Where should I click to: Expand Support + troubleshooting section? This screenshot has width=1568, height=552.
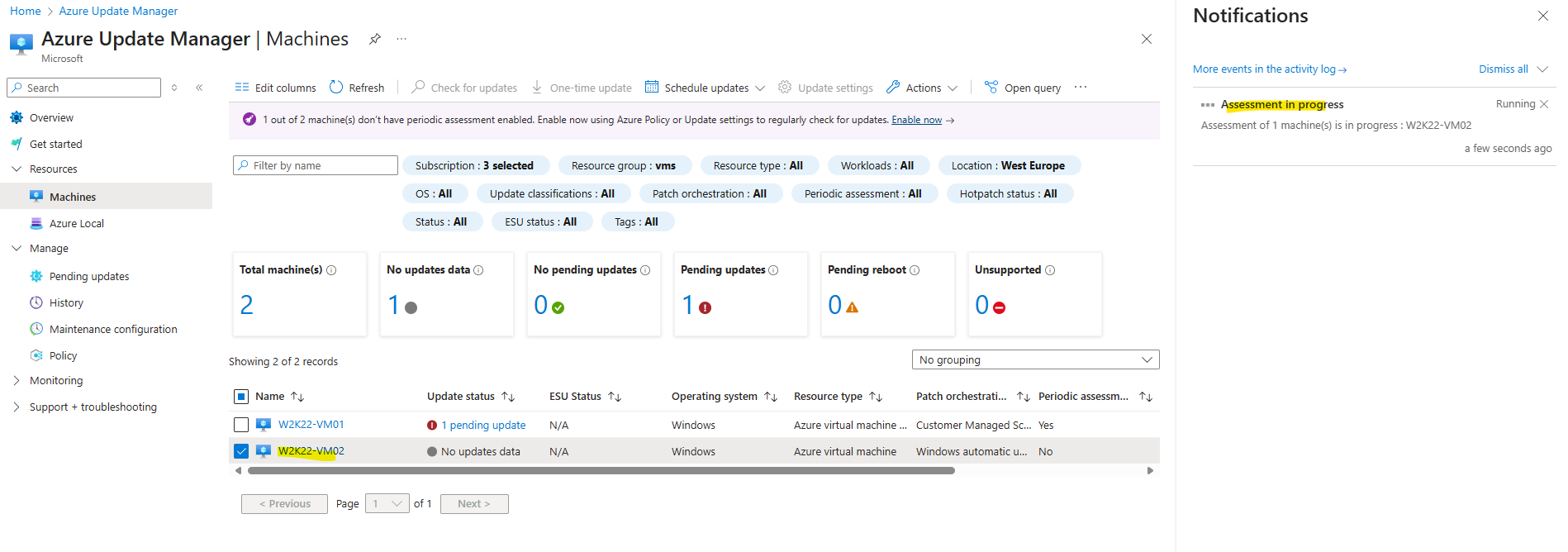[x=17, y=407]
